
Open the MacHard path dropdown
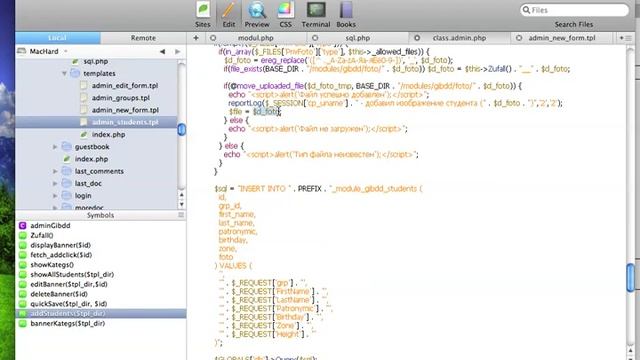(43, 51)
